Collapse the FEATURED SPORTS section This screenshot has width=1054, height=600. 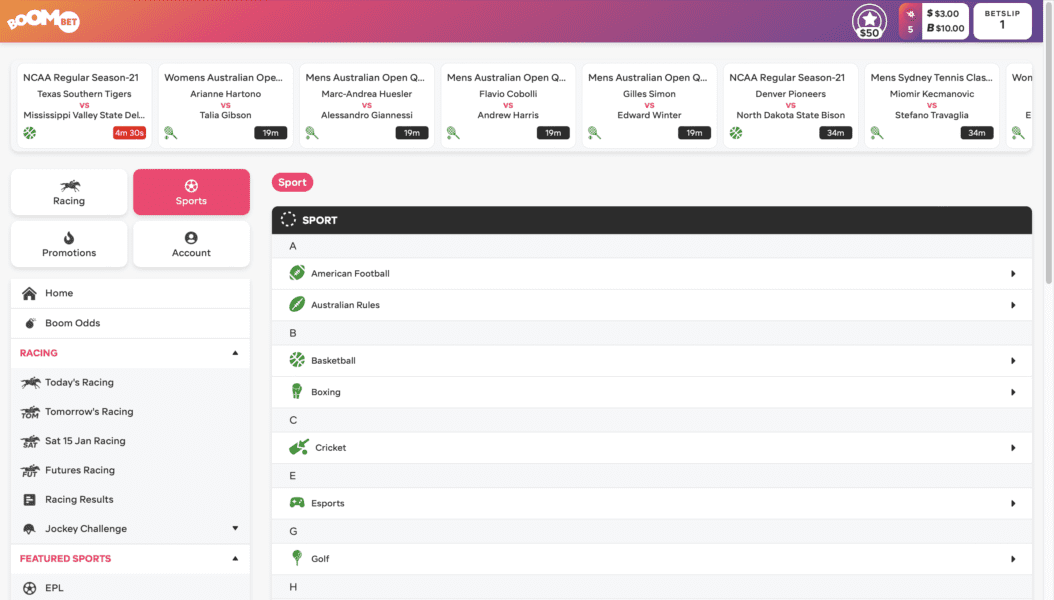236,558
